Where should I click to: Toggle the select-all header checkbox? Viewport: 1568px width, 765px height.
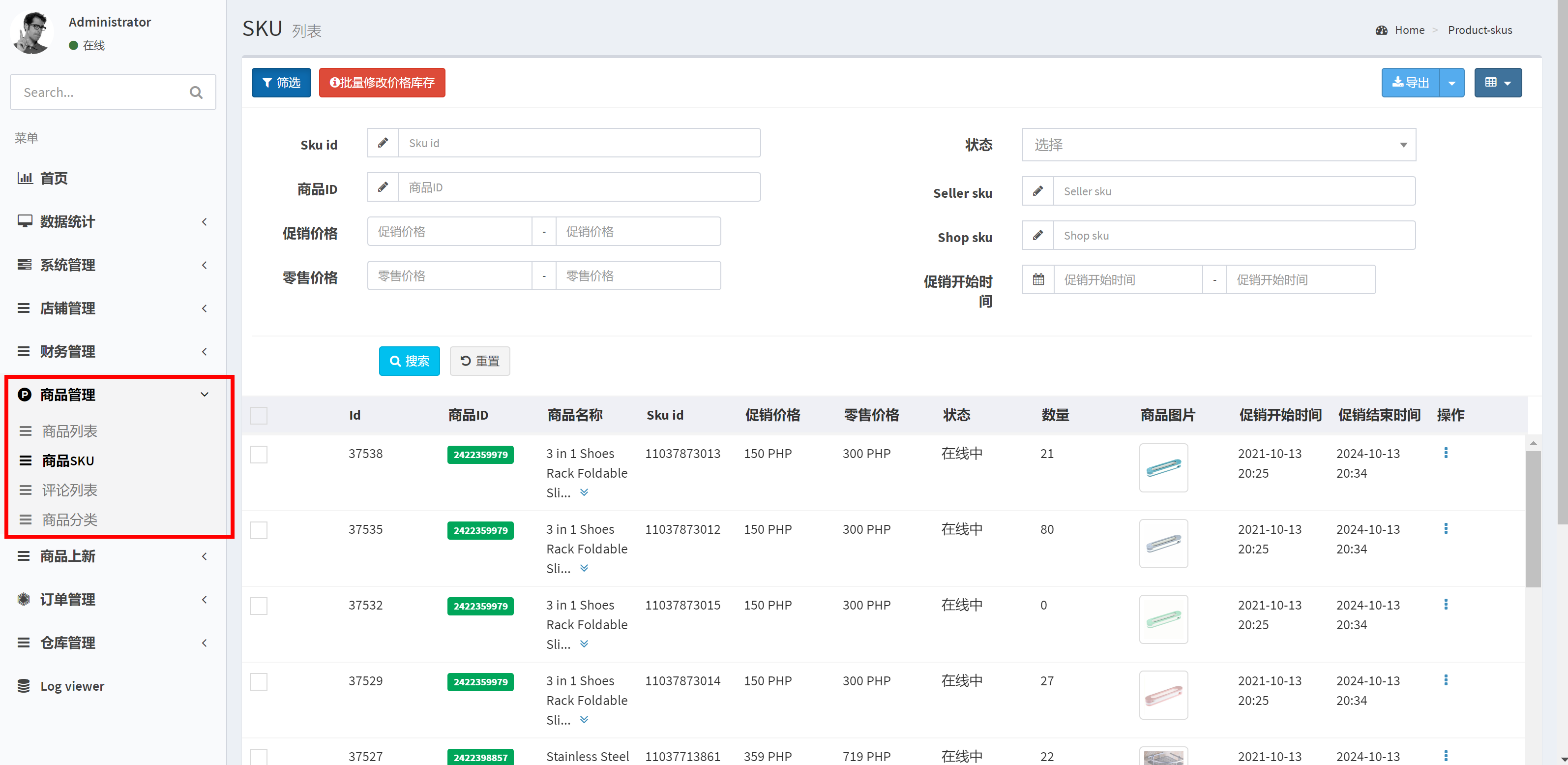click(259, 415)
